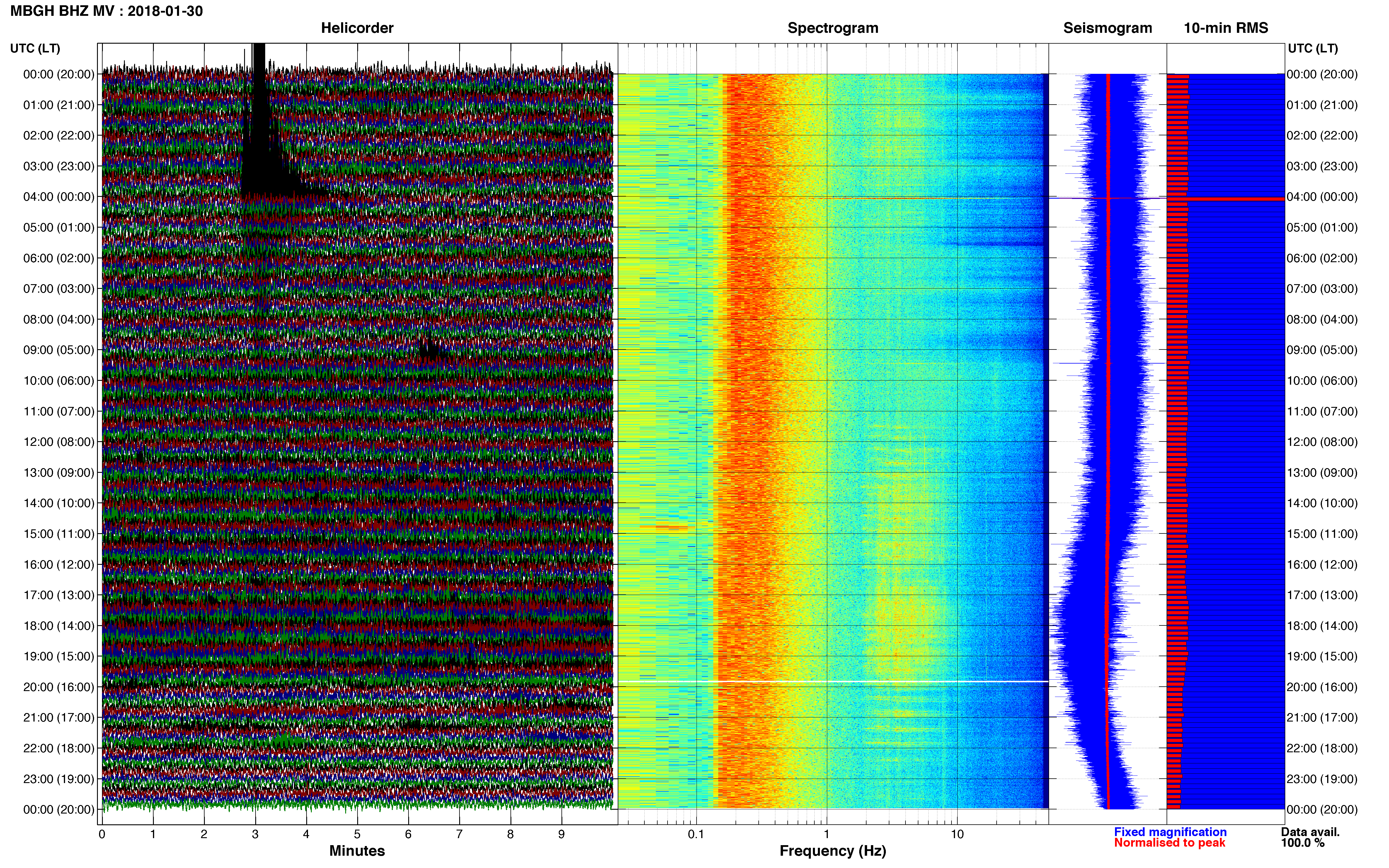Click Helicorder time label 03:00 (23:00)
The width and height of the screenshot is (1389, 868).
click(x=59, y=166)
